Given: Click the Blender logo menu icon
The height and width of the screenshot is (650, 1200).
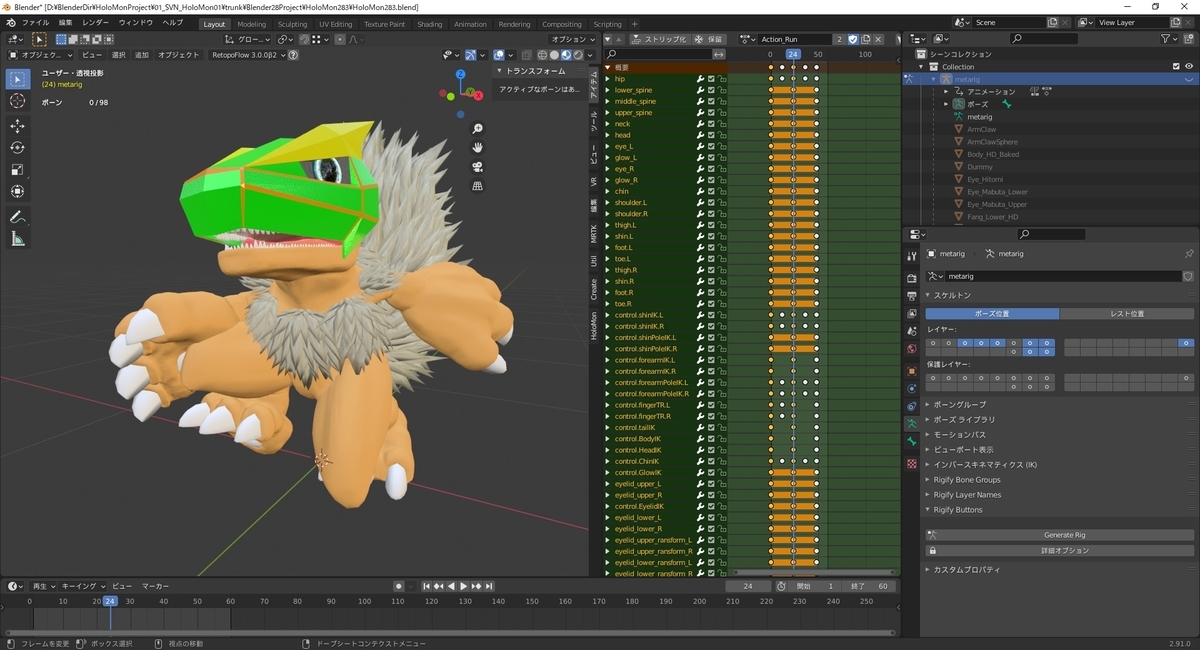Looking at the screenshot, I should [10, 23].
